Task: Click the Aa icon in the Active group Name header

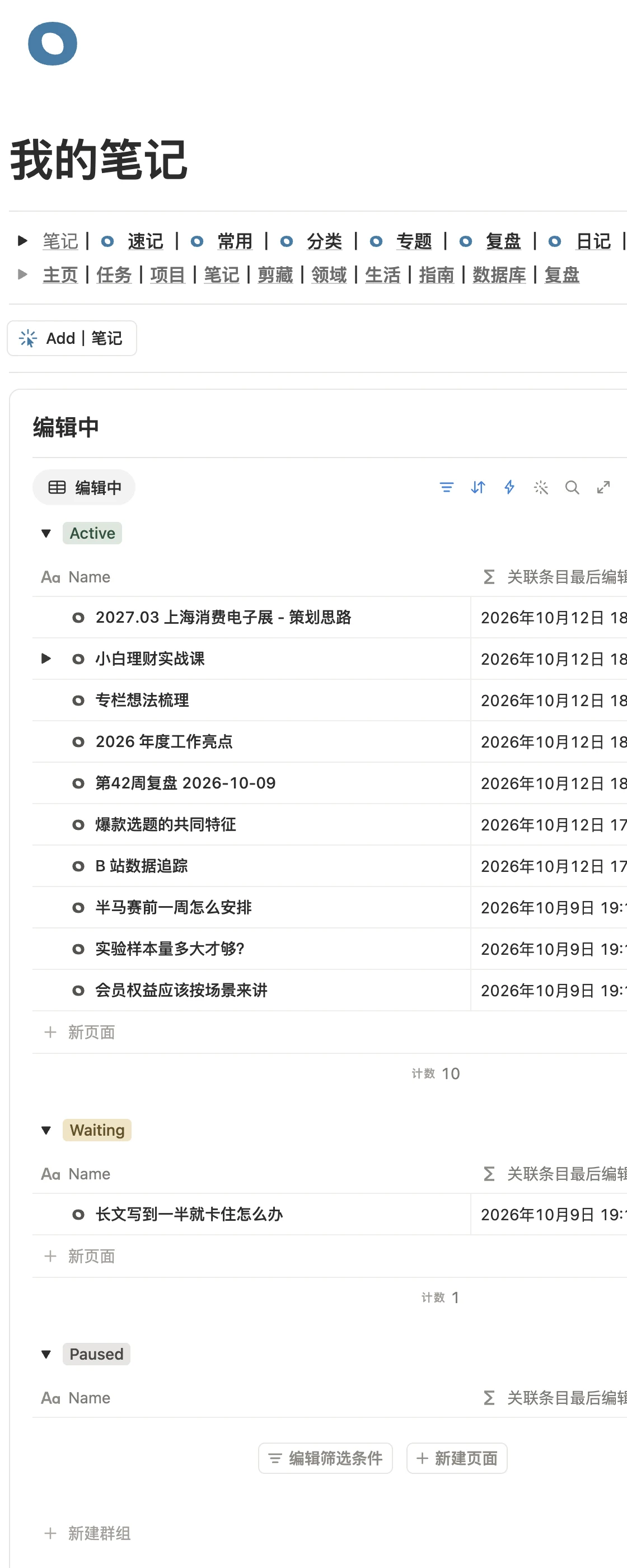Action: (x=50, y=577)
